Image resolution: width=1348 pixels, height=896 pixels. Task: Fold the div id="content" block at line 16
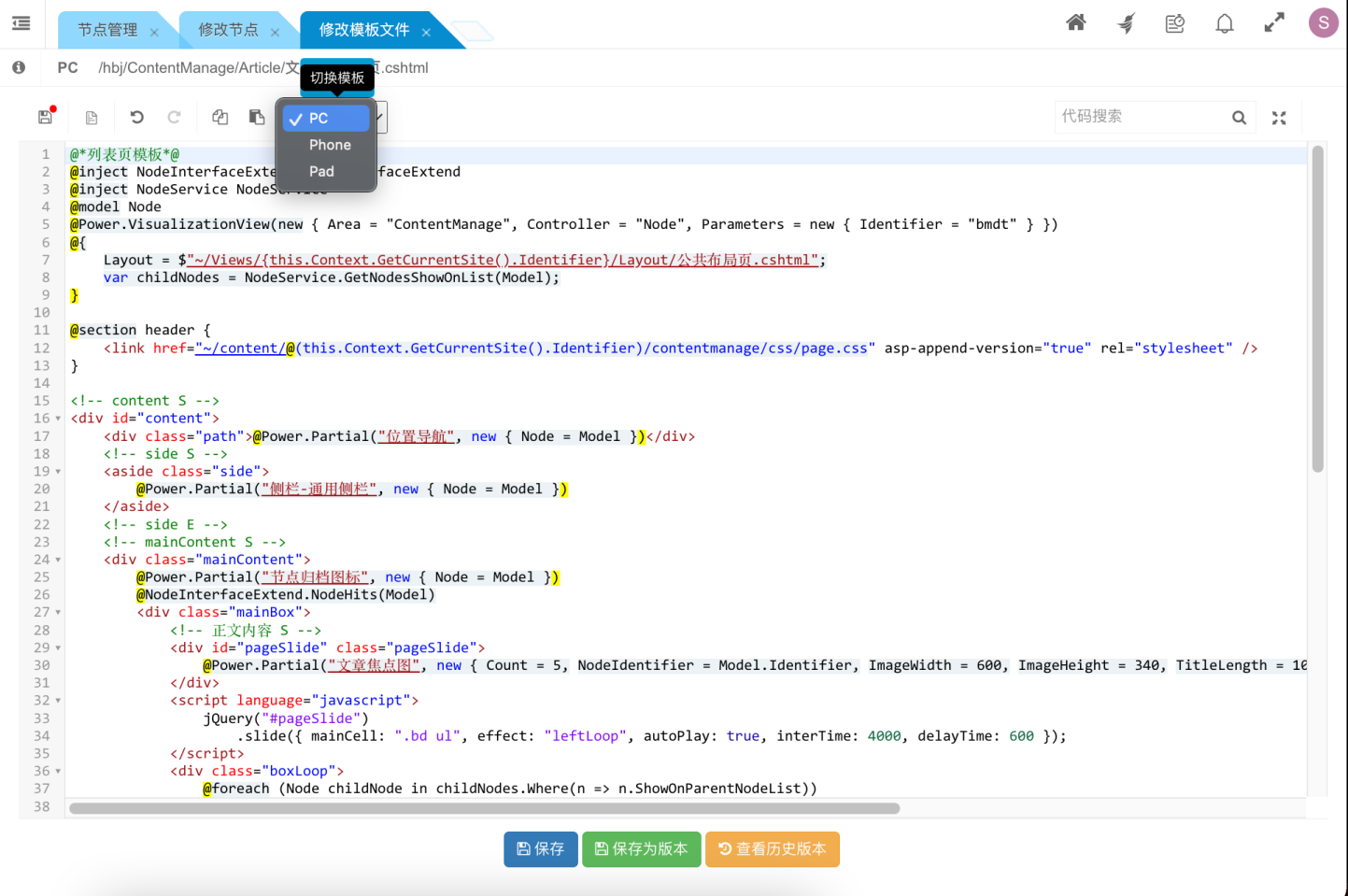click(x=58, y=419)
